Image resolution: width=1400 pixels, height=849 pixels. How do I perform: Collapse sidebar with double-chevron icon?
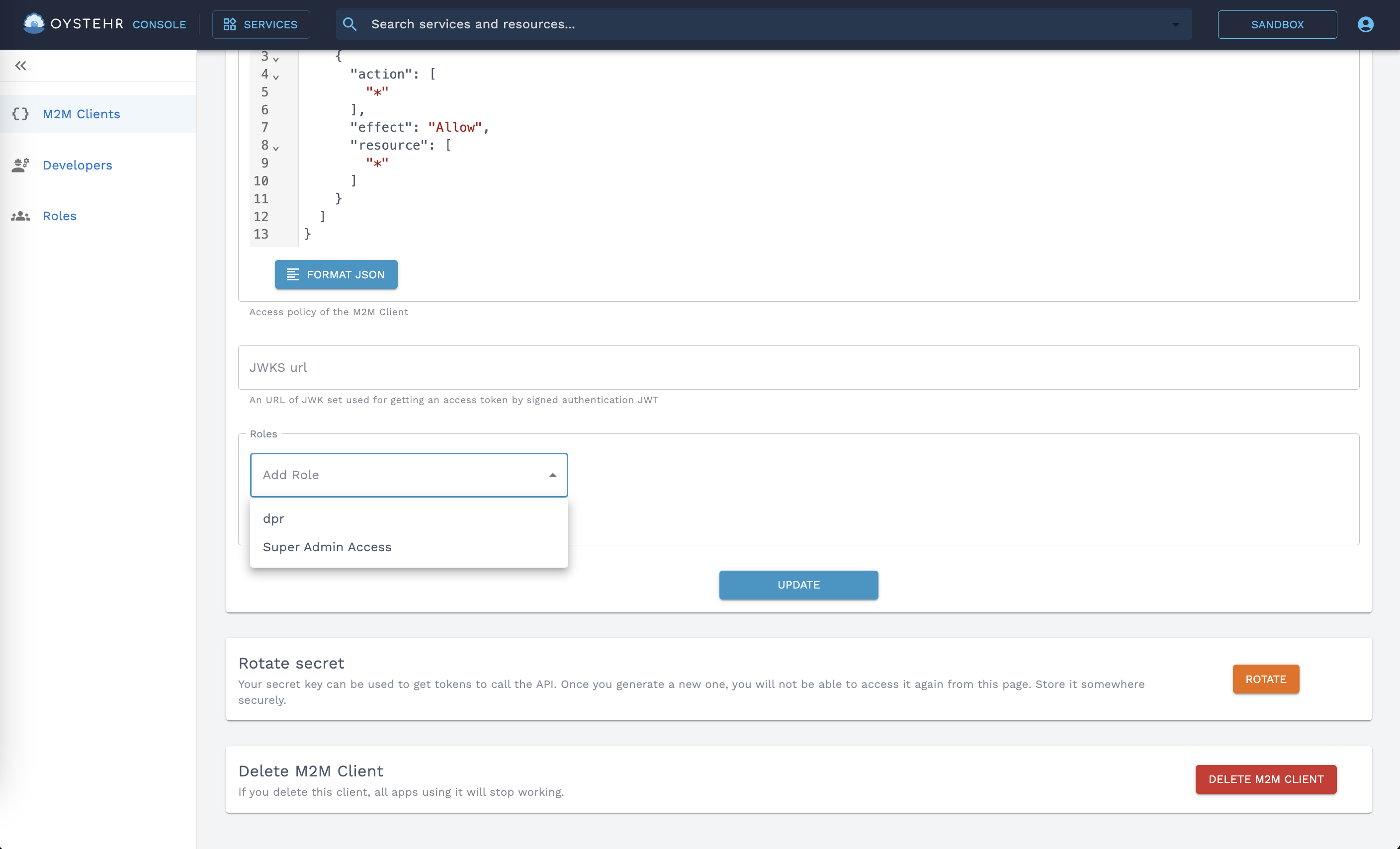pyautogui.click(x=20, y=65)
